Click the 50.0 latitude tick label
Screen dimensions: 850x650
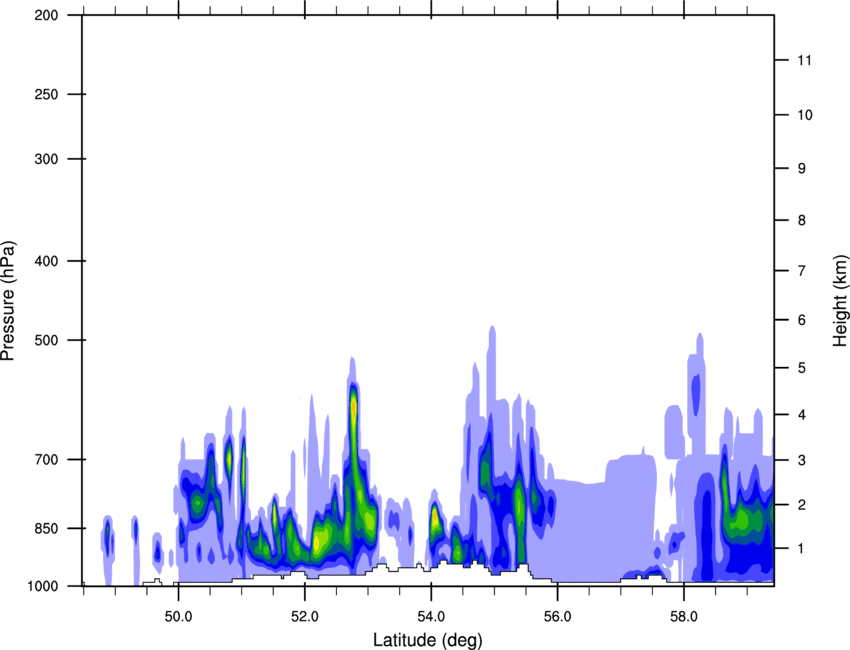click(x=178, y=617)
